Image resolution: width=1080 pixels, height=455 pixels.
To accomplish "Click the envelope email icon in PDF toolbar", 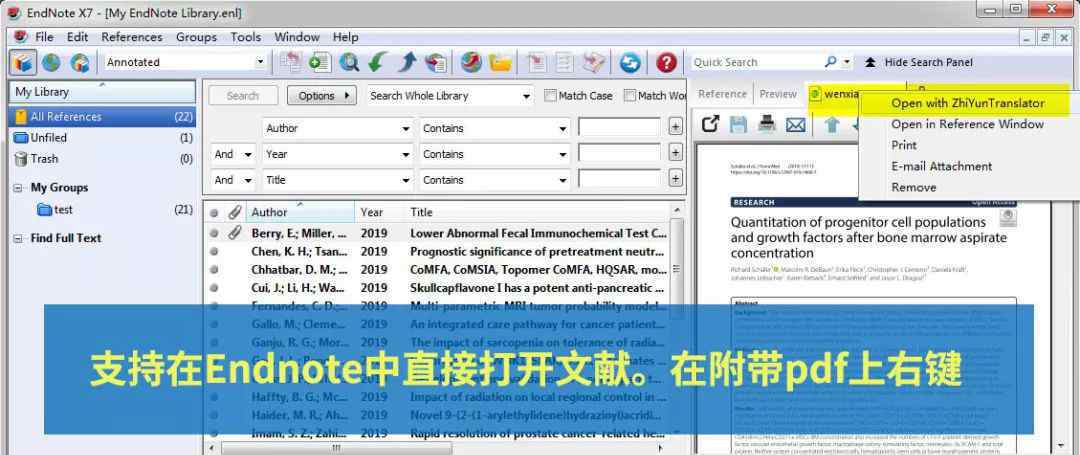I will coord(796,125).
